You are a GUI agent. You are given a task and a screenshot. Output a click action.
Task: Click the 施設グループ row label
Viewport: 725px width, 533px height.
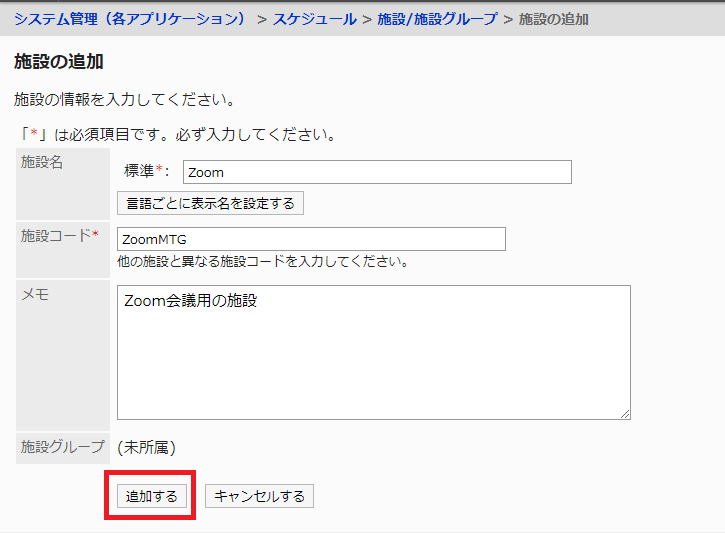coord(61,448)
